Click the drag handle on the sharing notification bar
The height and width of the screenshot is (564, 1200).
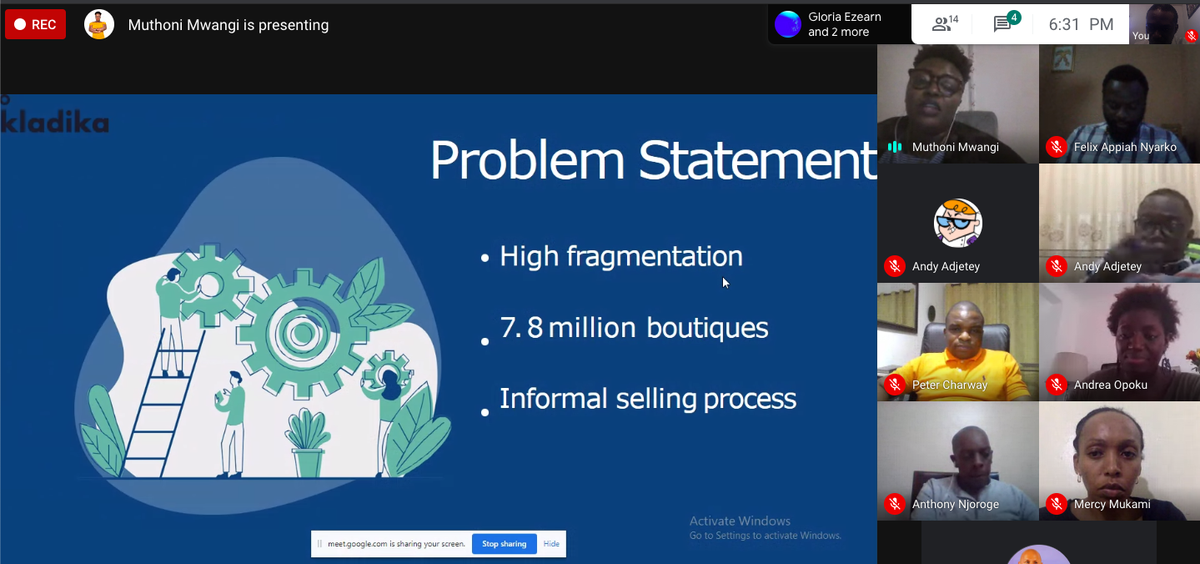coord(319,544)
